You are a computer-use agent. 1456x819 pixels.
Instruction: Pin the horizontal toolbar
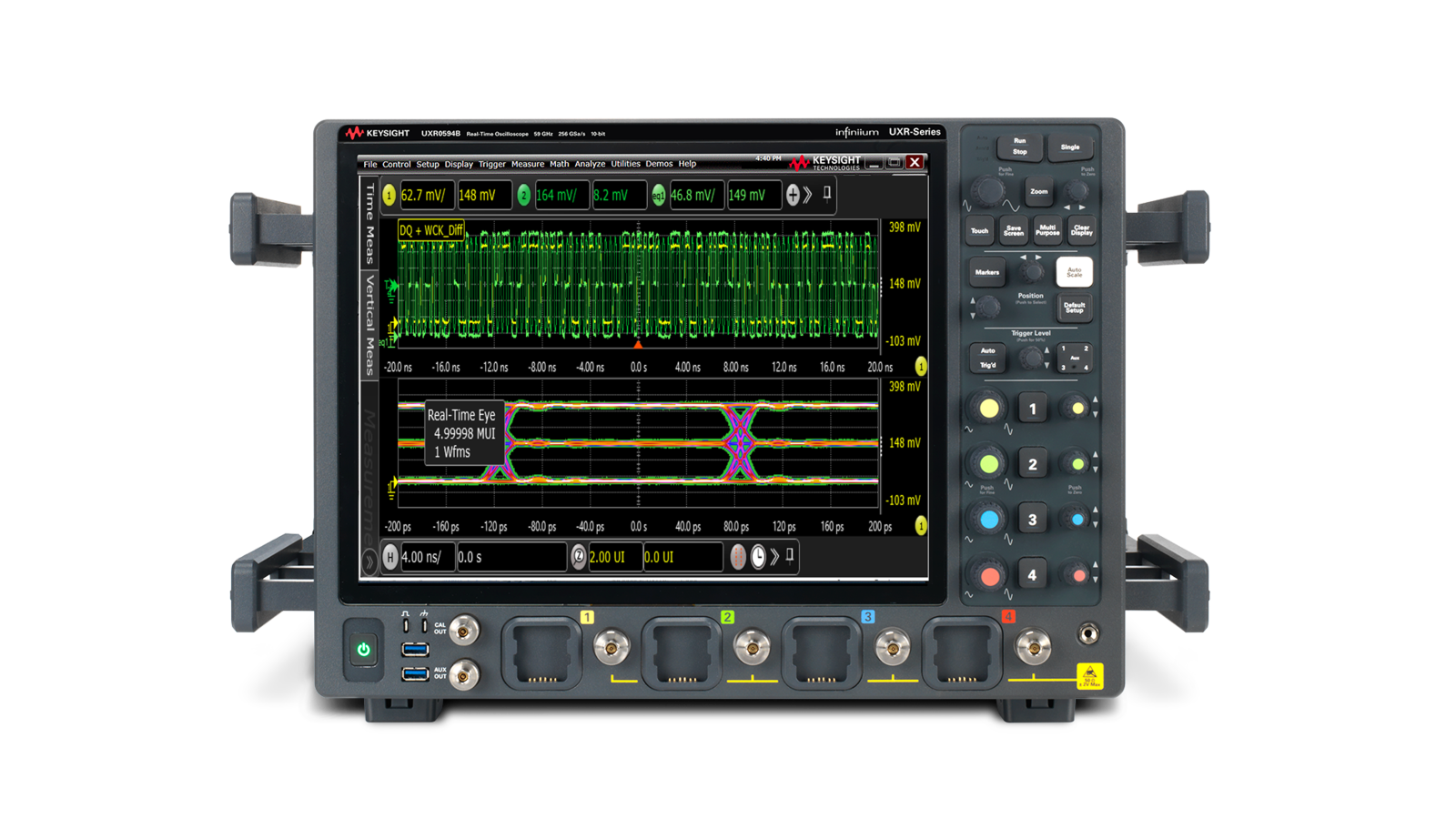click(790, 555)
